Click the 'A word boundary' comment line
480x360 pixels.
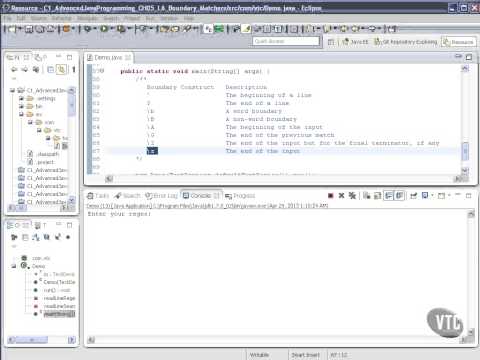tap(254, 111)
